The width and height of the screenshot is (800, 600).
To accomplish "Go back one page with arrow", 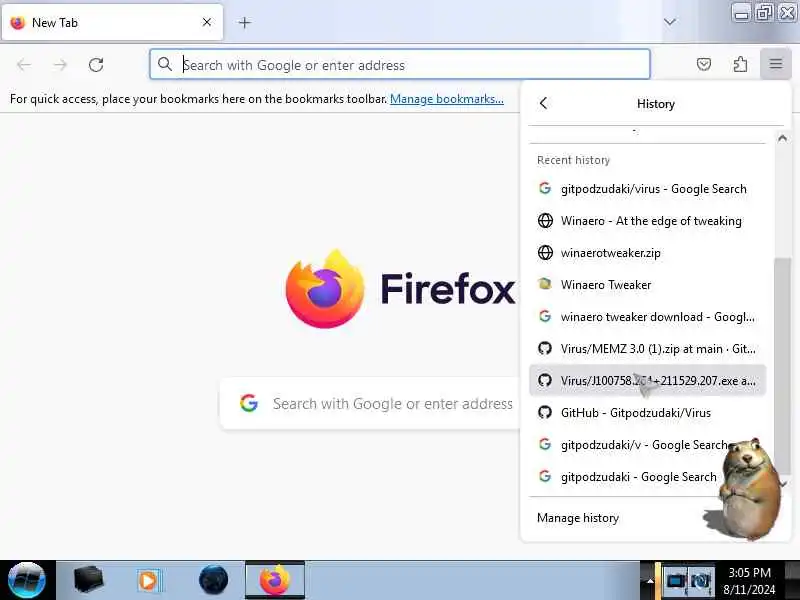I will (24, 65).
